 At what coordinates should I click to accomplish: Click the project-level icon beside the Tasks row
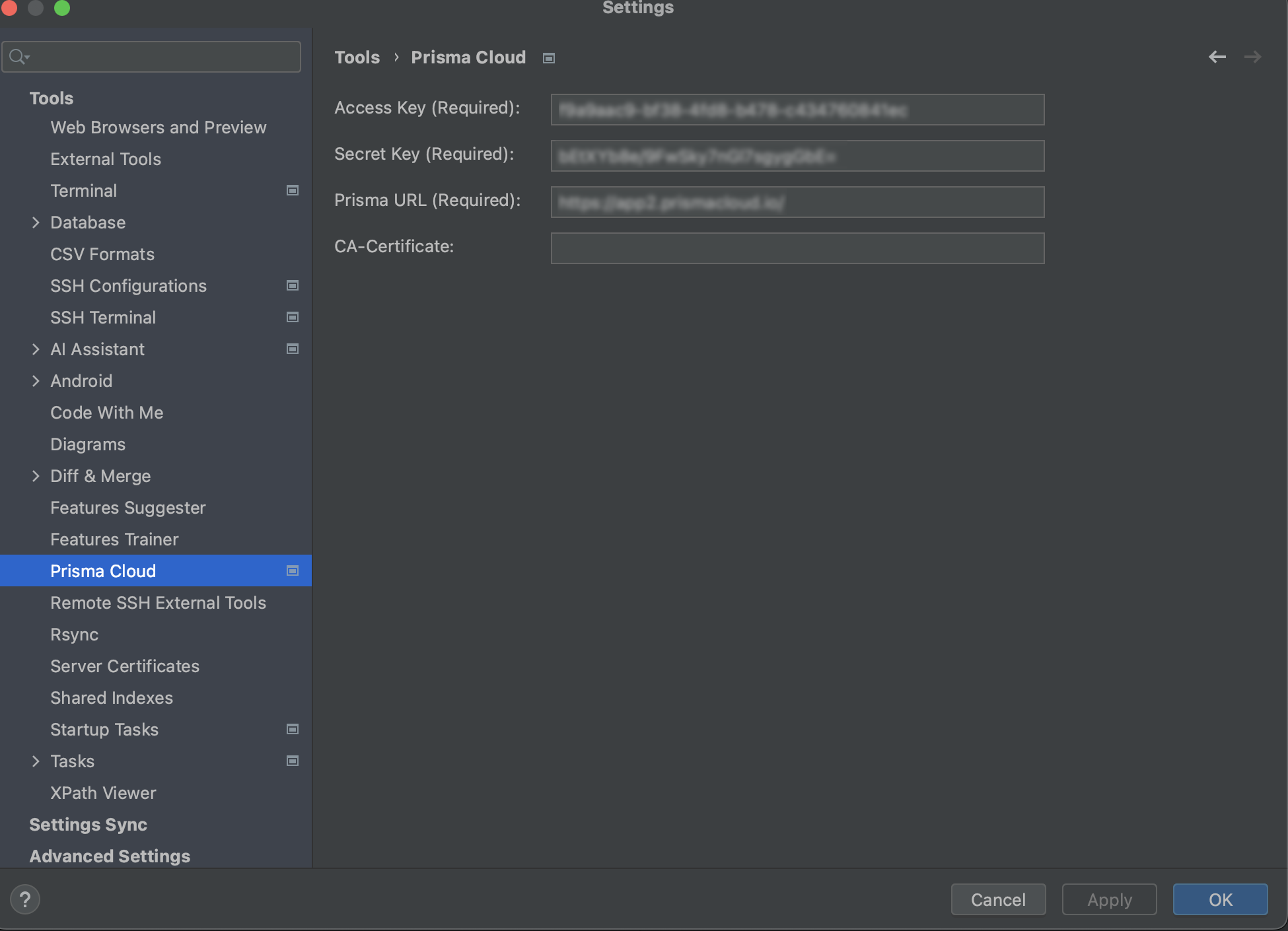(293, 761)
